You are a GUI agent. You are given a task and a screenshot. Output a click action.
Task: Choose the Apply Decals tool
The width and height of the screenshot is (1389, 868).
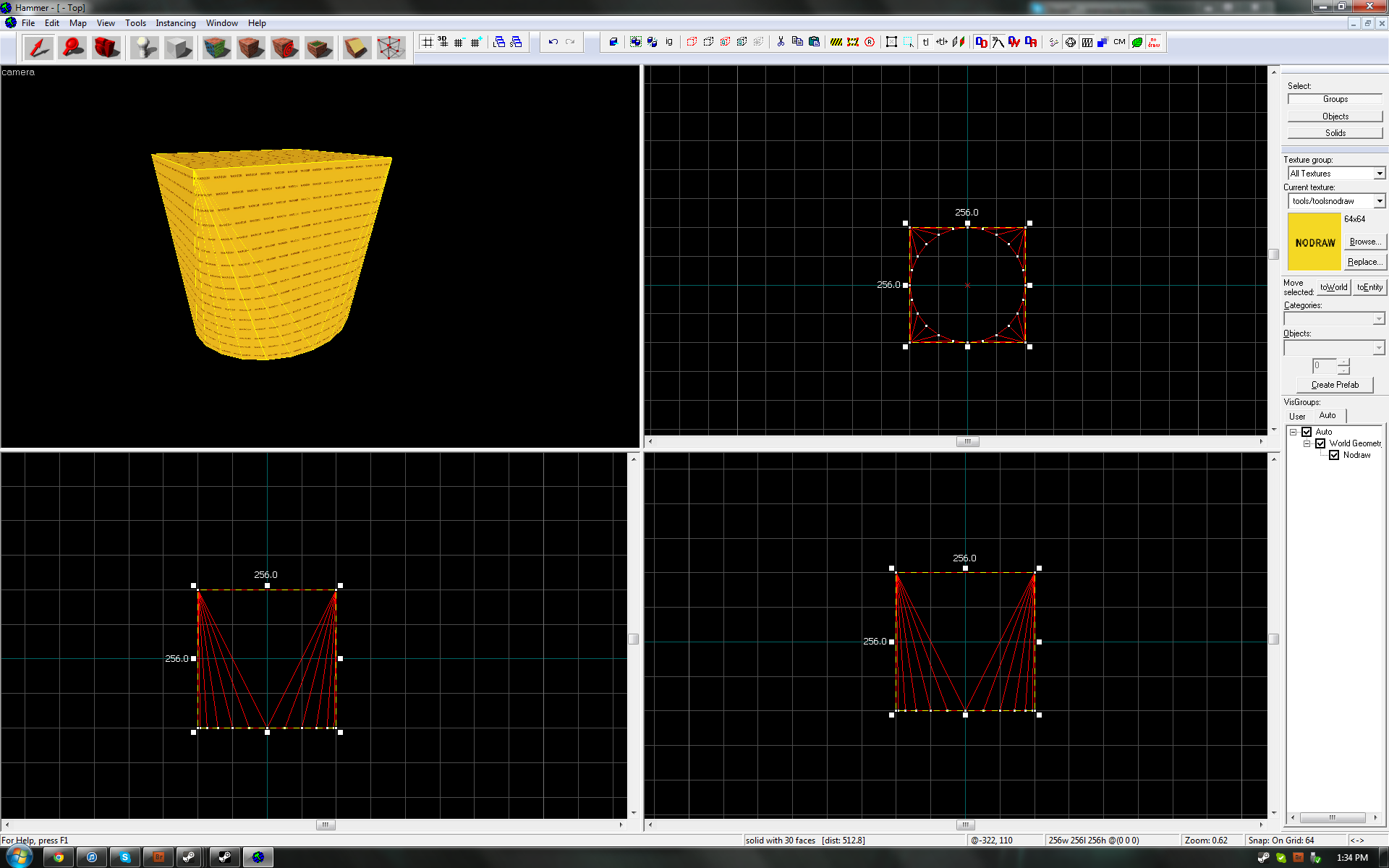pyautogui.click(x=285, y=48)
